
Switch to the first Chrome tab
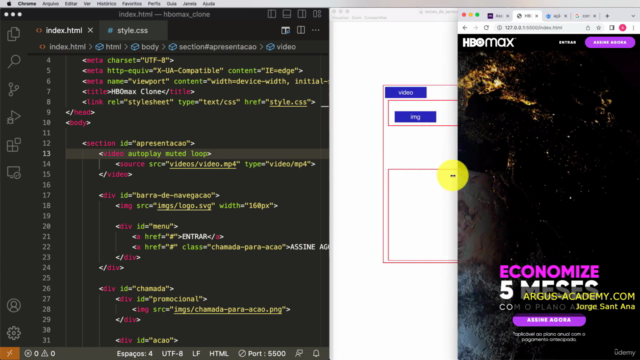(498, 16)
